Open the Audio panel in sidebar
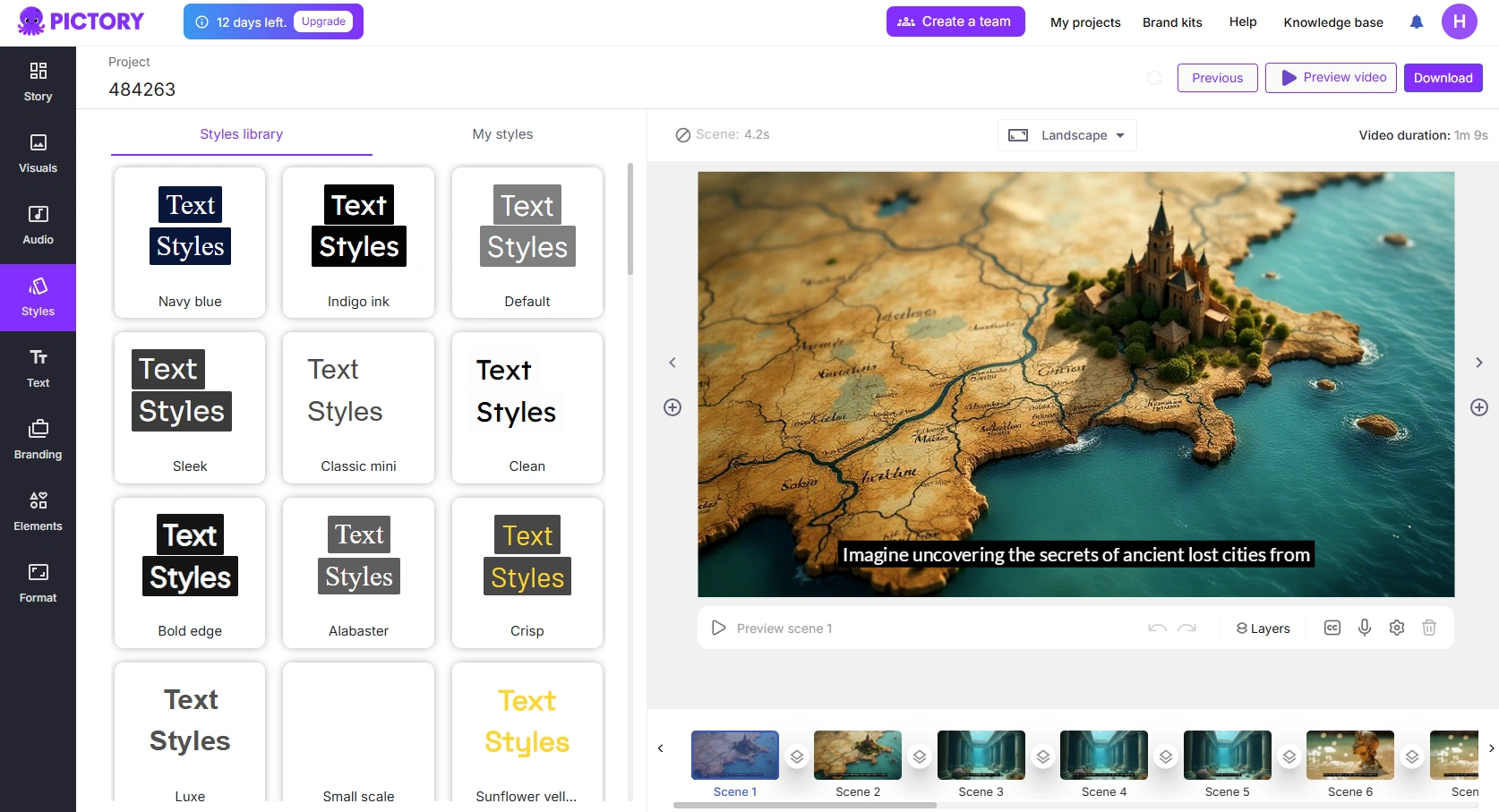 pos(38,225)
